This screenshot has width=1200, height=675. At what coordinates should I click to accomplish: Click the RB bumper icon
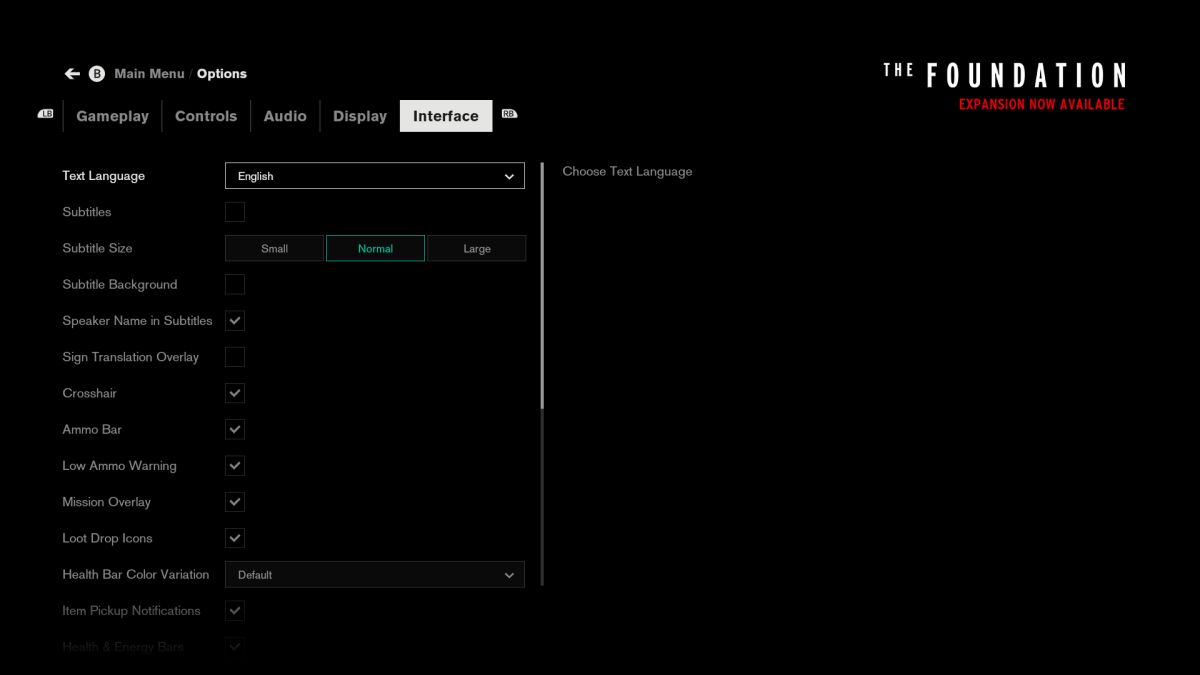[x=509, y=114]
